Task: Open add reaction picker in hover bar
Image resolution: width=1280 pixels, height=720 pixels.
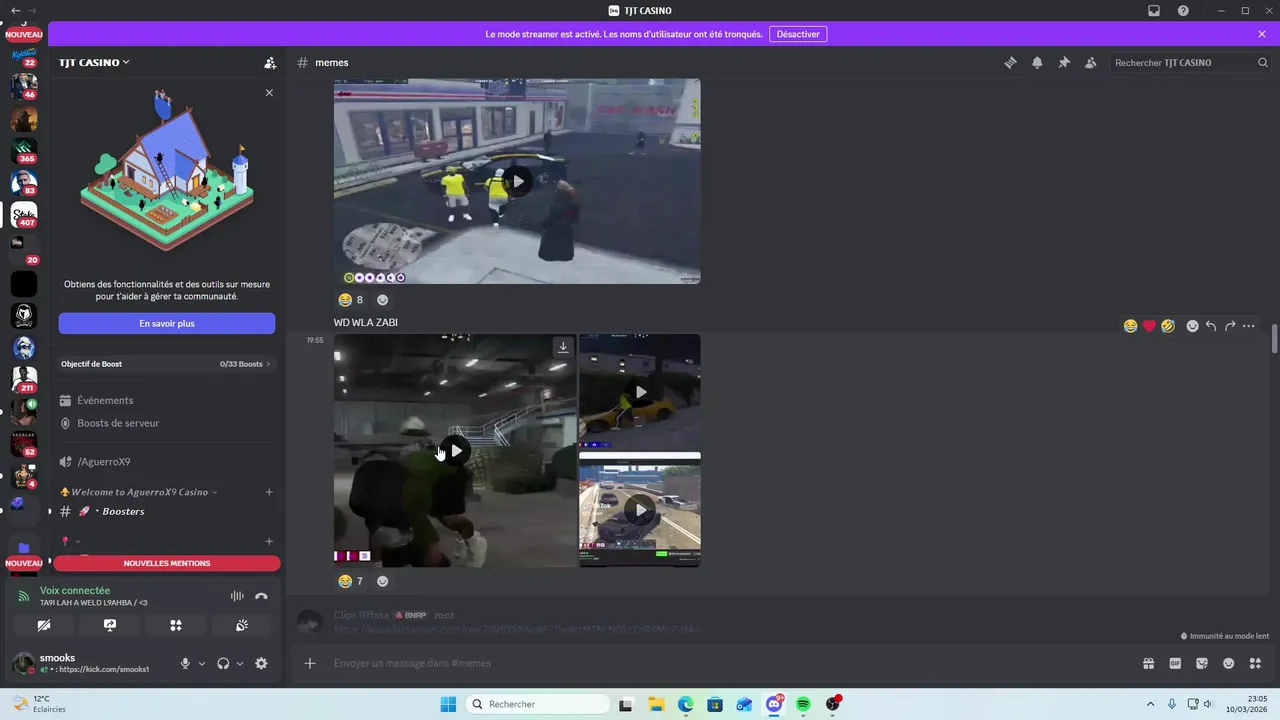Action: [1192, 326]
